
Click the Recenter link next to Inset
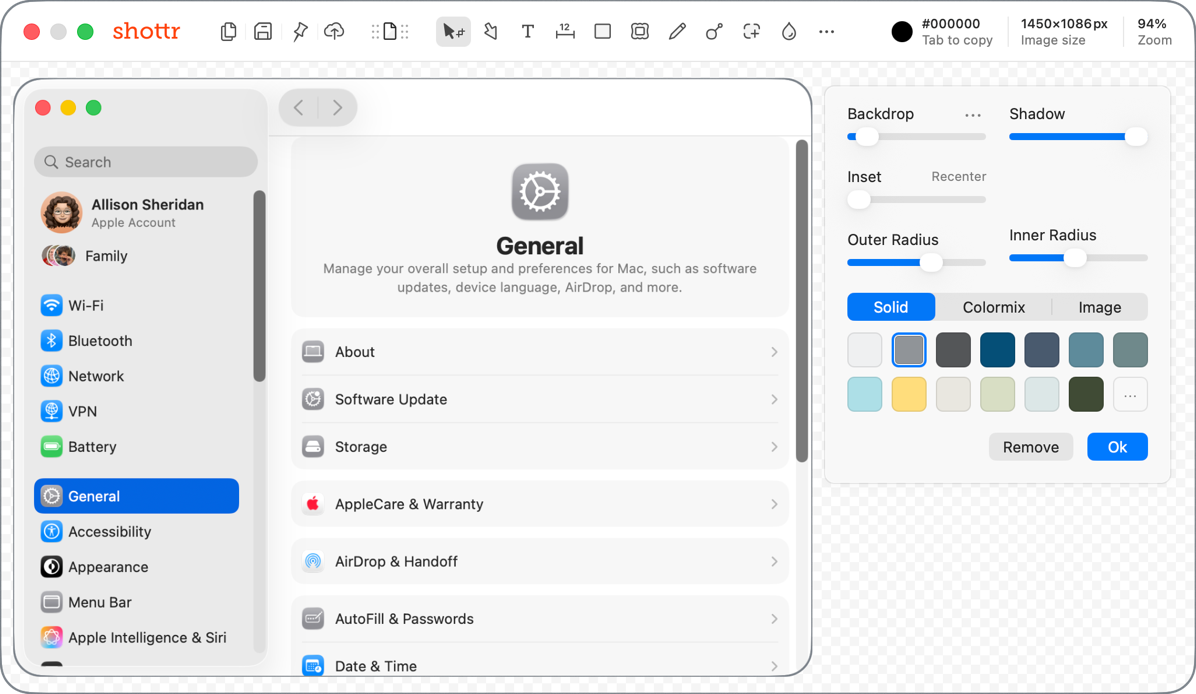point(958,177)
